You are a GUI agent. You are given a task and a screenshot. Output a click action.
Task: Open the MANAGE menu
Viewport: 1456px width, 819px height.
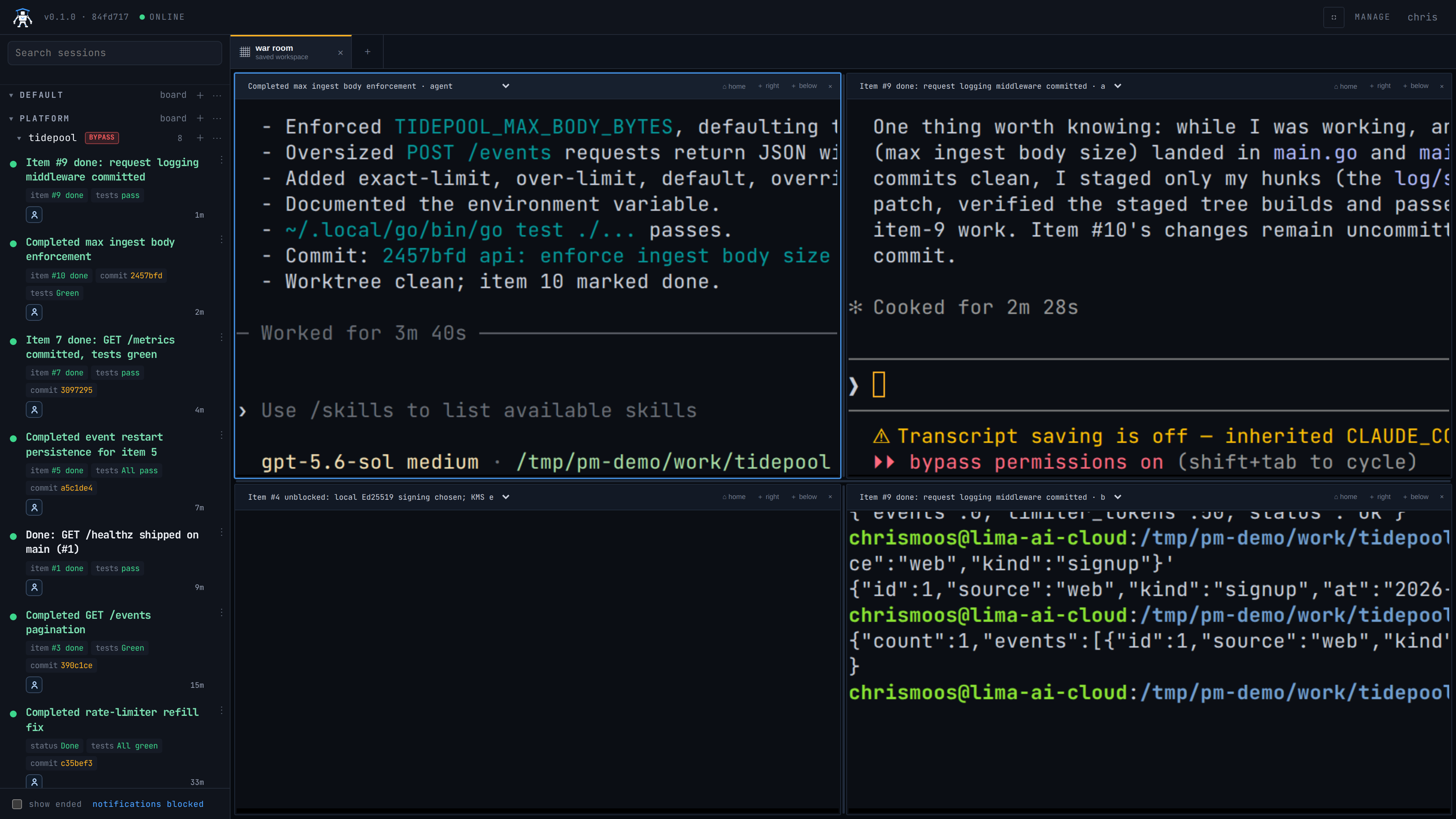click(1372, 17)
